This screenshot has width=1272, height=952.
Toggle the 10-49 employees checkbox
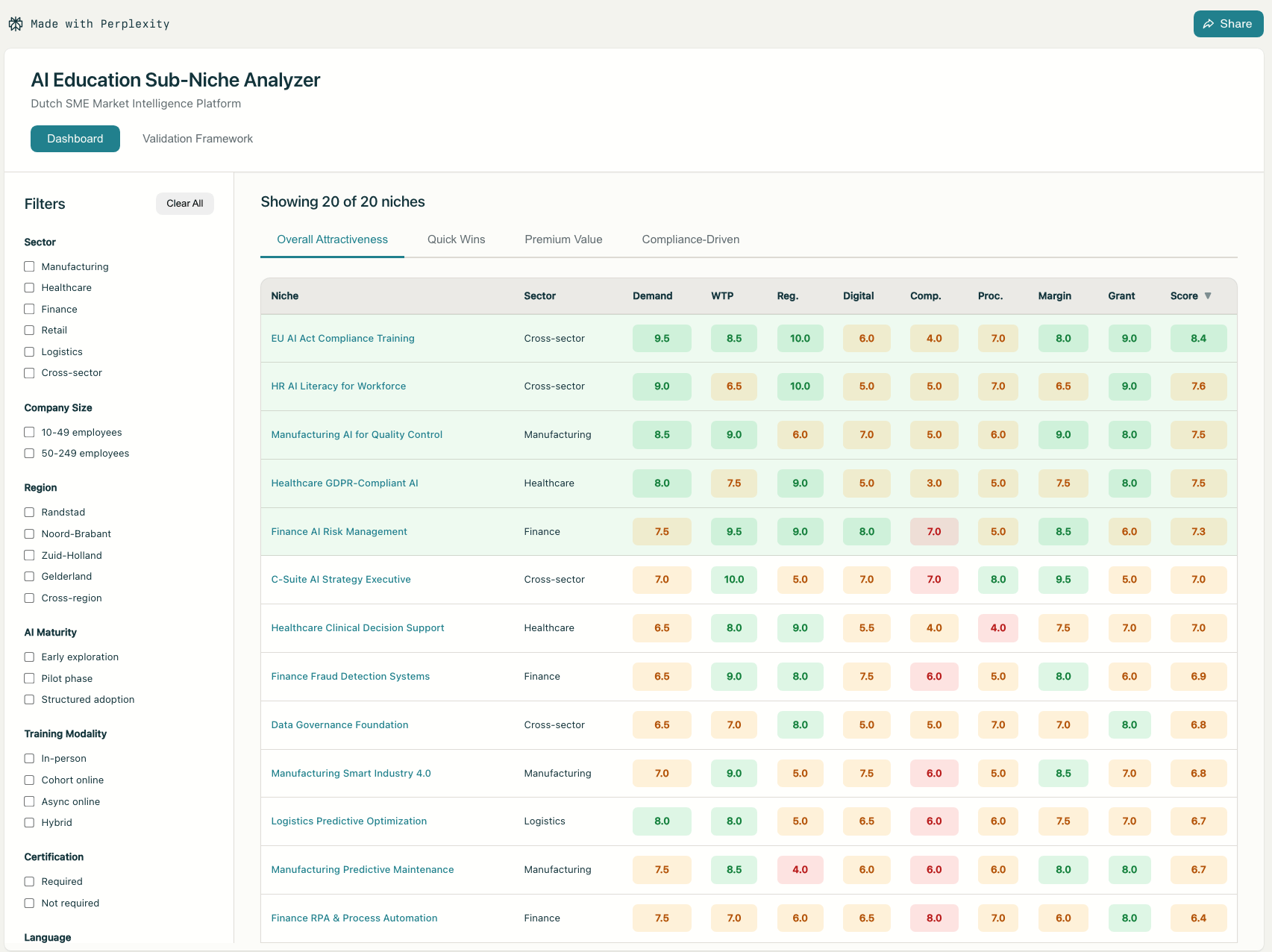pyautogui.click(x=30, y=432)
